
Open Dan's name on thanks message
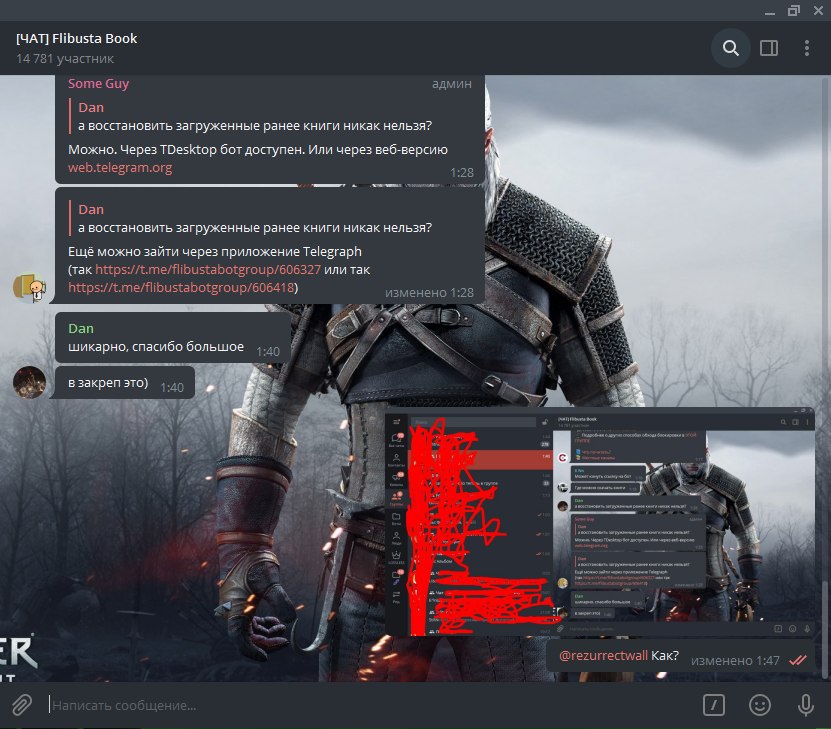point(81,328)
